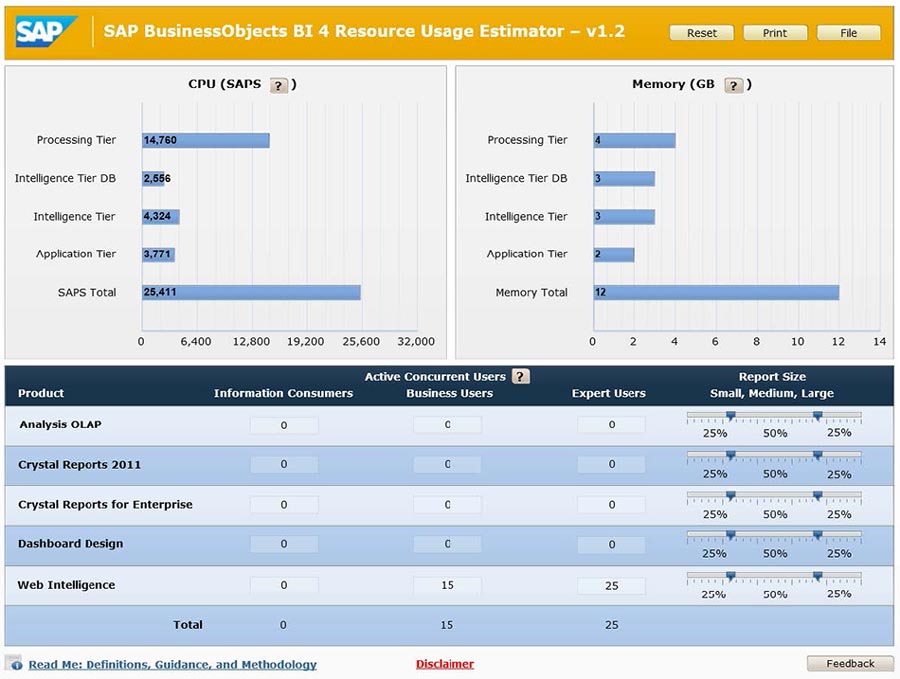Select Web Intelligence Information Consumers field
Screen dimensions: 900x679
point(284,585)
